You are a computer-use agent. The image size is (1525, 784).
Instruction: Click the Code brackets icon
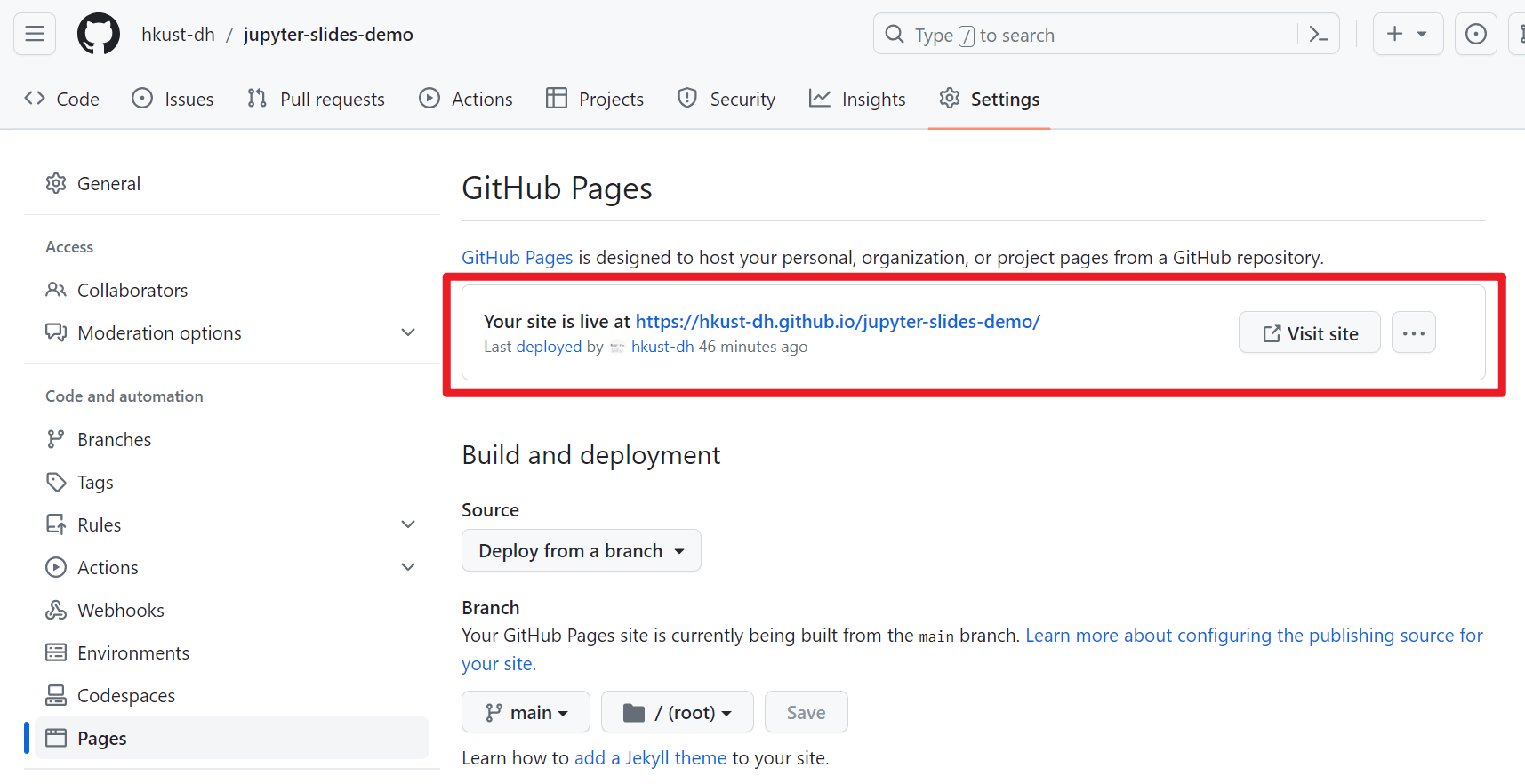35,99
